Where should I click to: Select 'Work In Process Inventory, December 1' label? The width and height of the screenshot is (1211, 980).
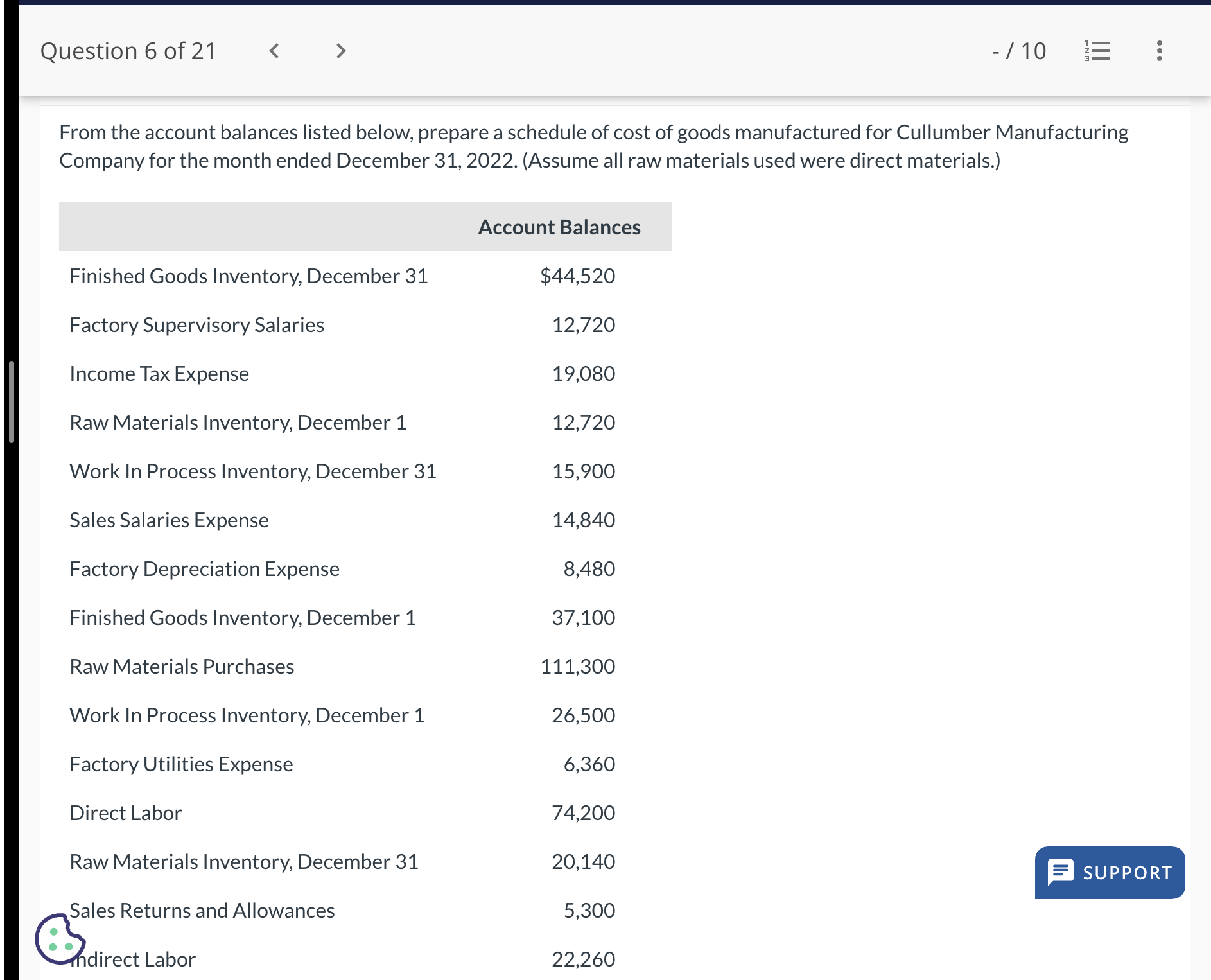coord(247,715)
